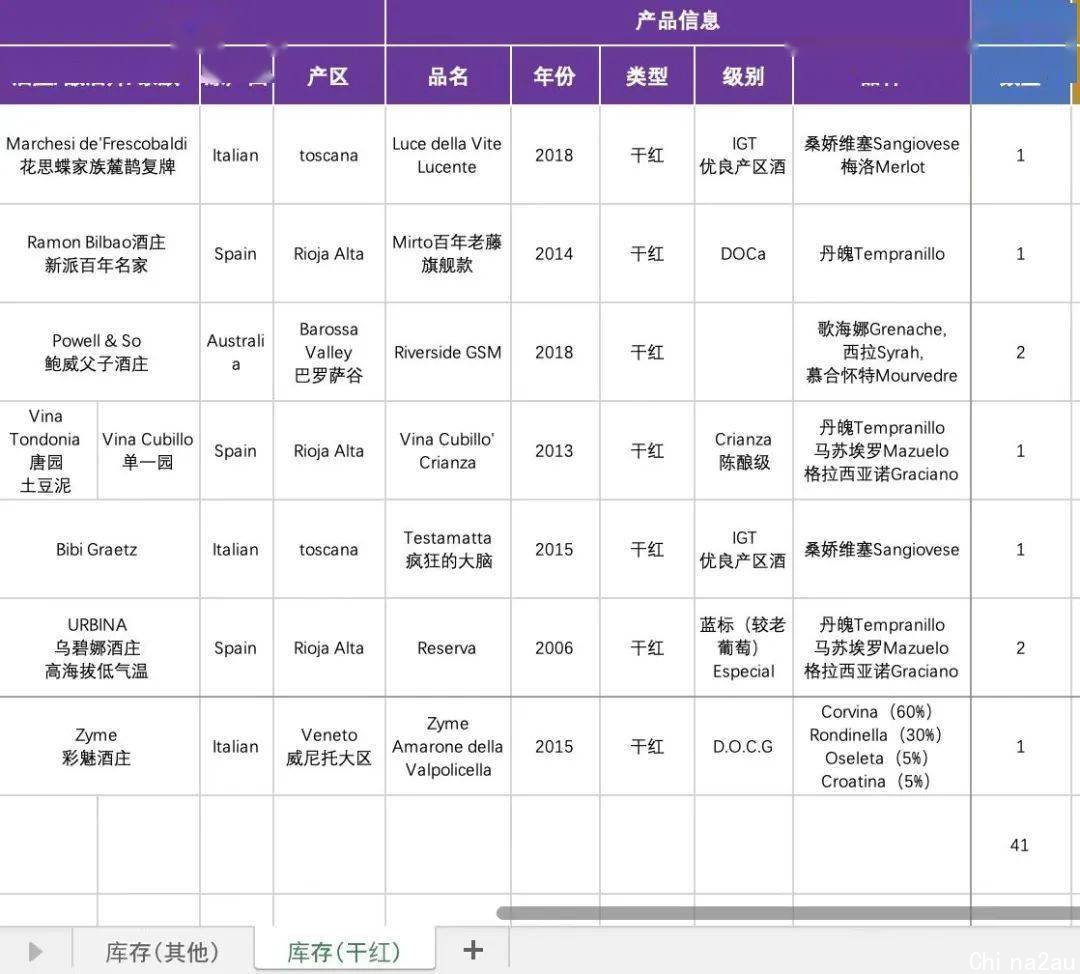Select Rioja Alta in the URBINA row
Image resolution: width=1080 pixels, height=974 pixels.
(x=329, y=647)
